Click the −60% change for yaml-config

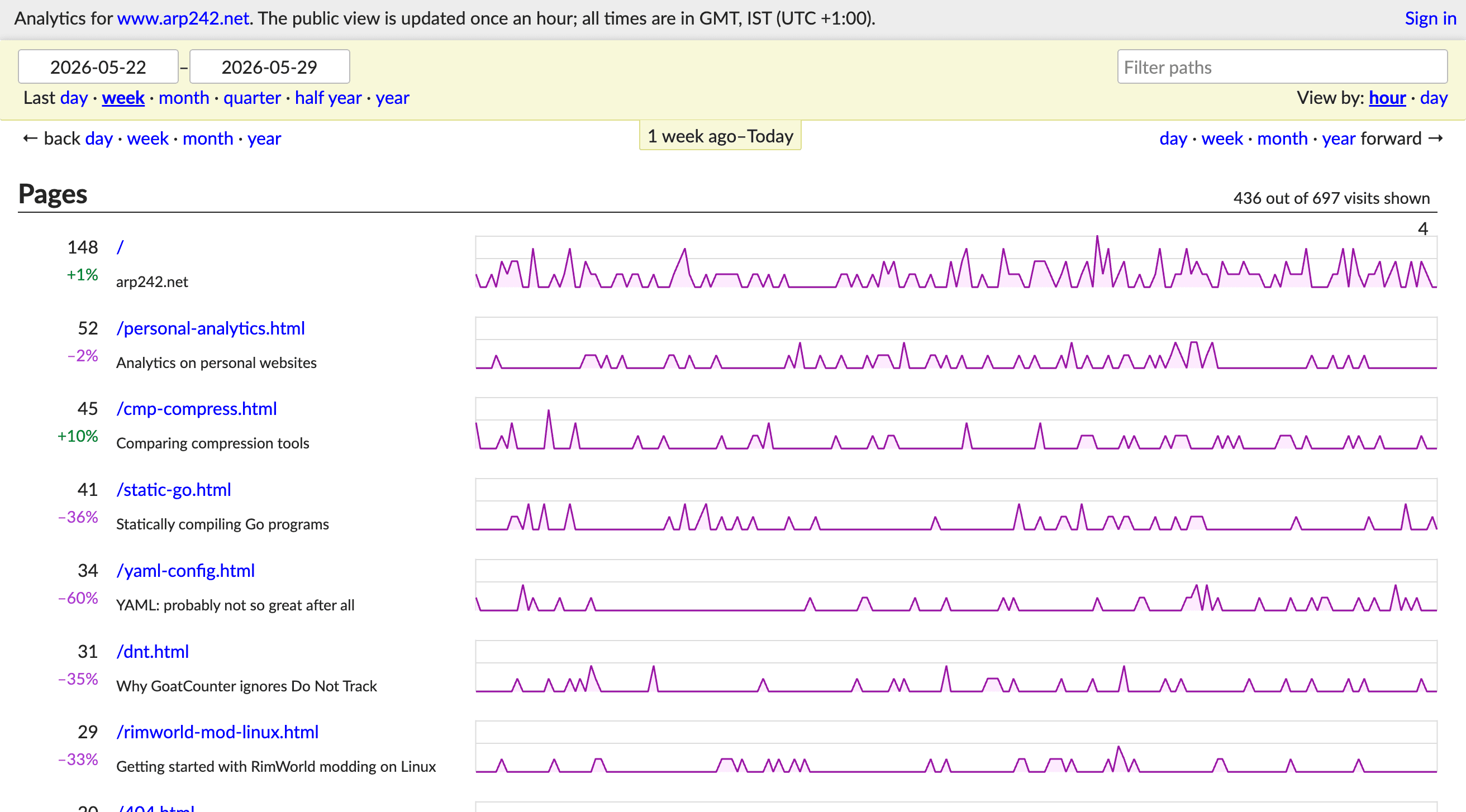tap(78, 598)
